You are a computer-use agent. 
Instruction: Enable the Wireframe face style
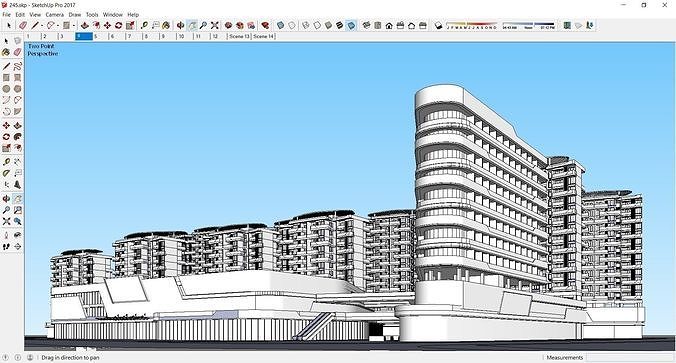coord(306,25)
